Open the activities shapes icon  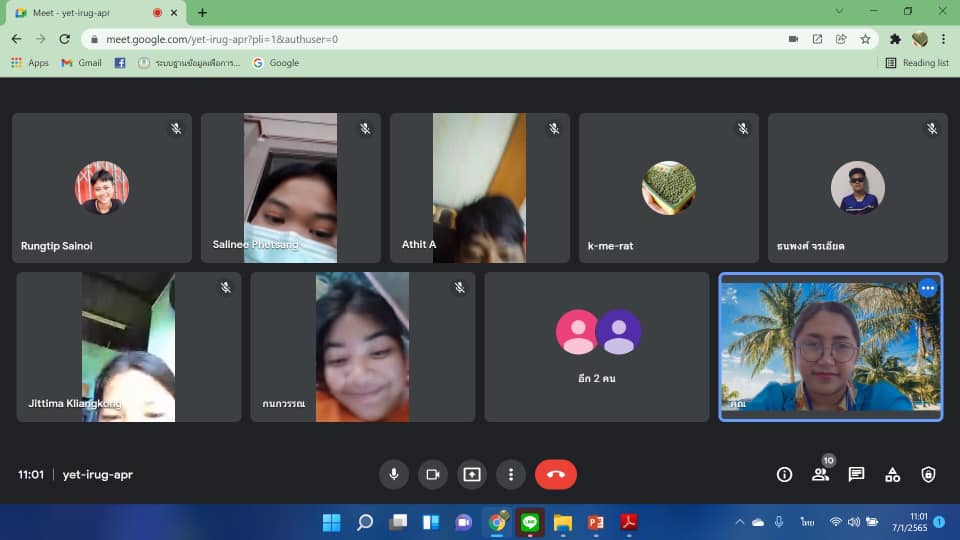click(x=892, y=475)
